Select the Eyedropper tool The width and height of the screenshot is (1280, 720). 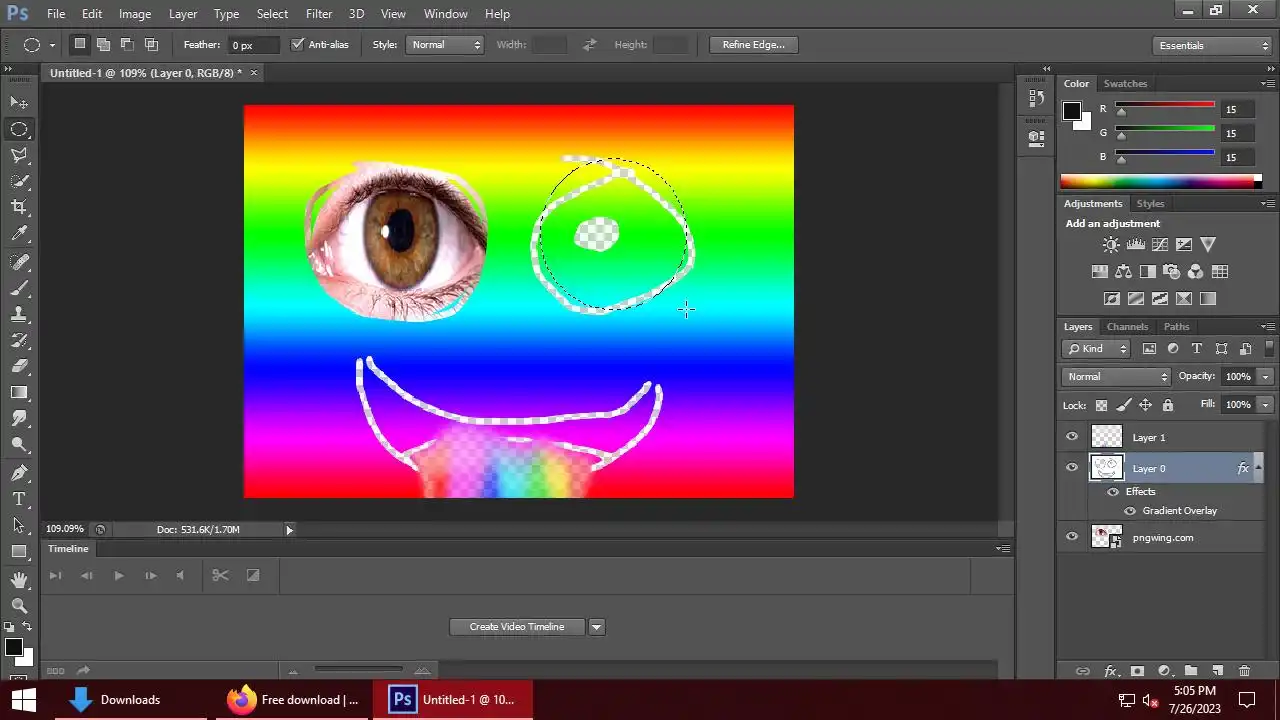click(x=19, y=234)
